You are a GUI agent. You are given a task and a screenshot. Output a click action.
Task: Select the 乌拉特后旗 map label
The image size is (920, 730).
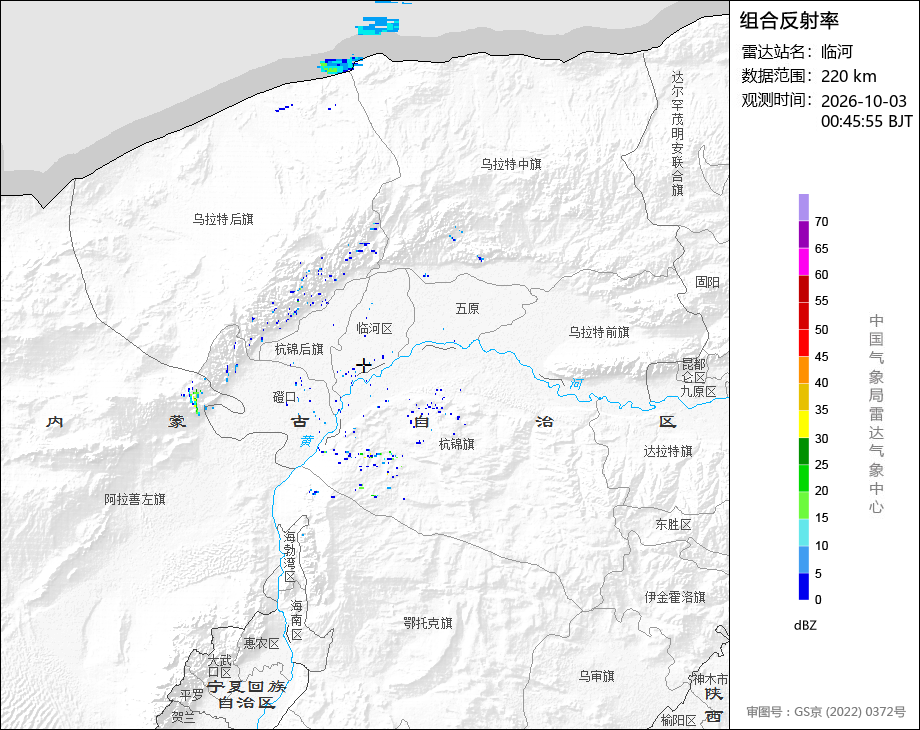click(x=223, y=219)
